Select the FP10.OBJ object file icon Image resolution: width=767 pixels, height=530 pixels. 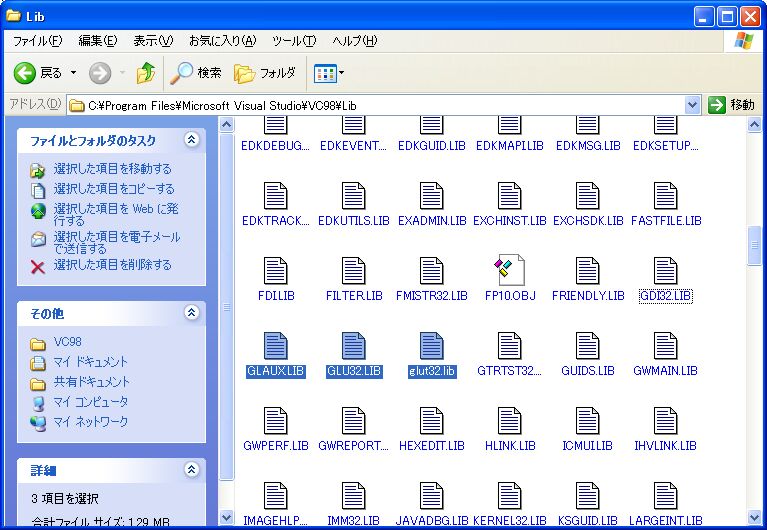509,270
